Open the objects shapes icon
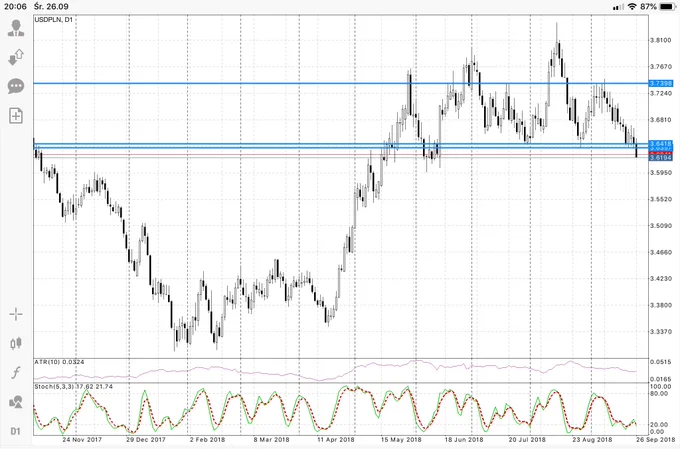Image resolution: width=680 pixels, height=449 pixels. tap(16, 402)
